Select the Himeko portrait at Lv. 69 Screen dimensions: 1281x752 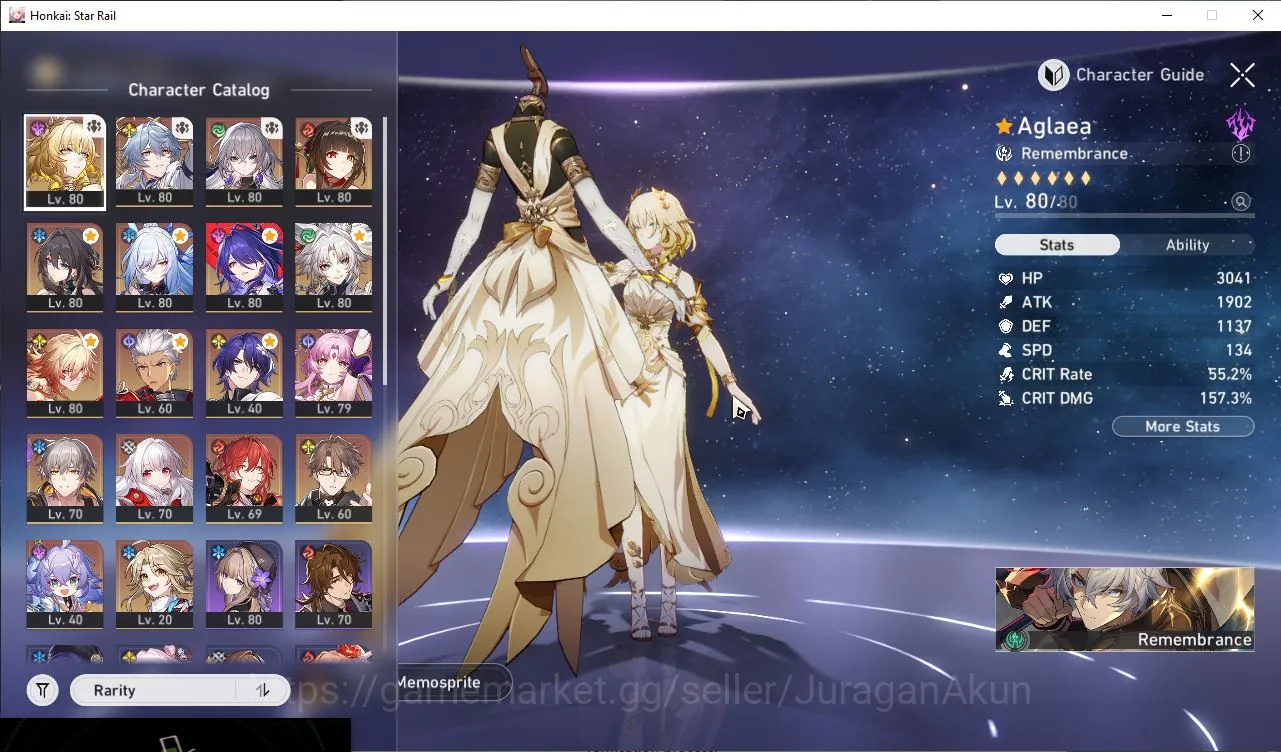[244, 478]
